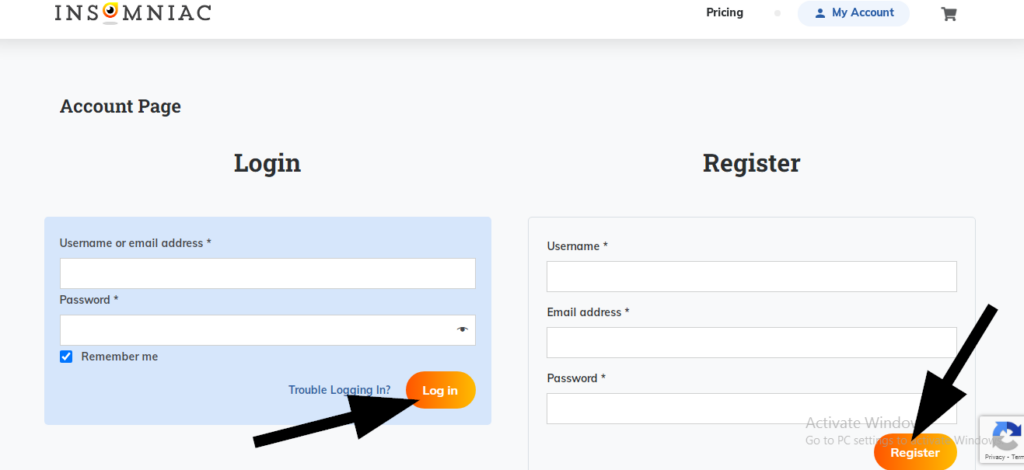Click the Remember me label
This screenshot has height=470, width=1024.
(120, 356)
